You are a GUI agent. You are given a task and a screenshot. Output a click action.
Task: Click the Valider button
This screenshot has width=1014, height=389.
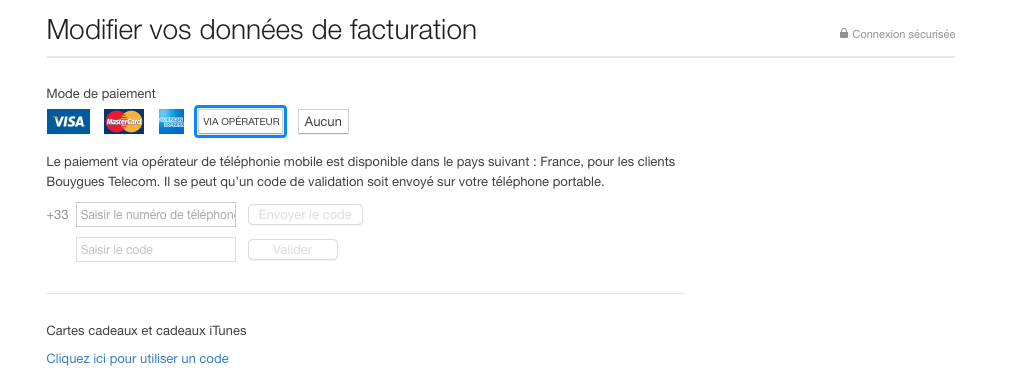293,249
